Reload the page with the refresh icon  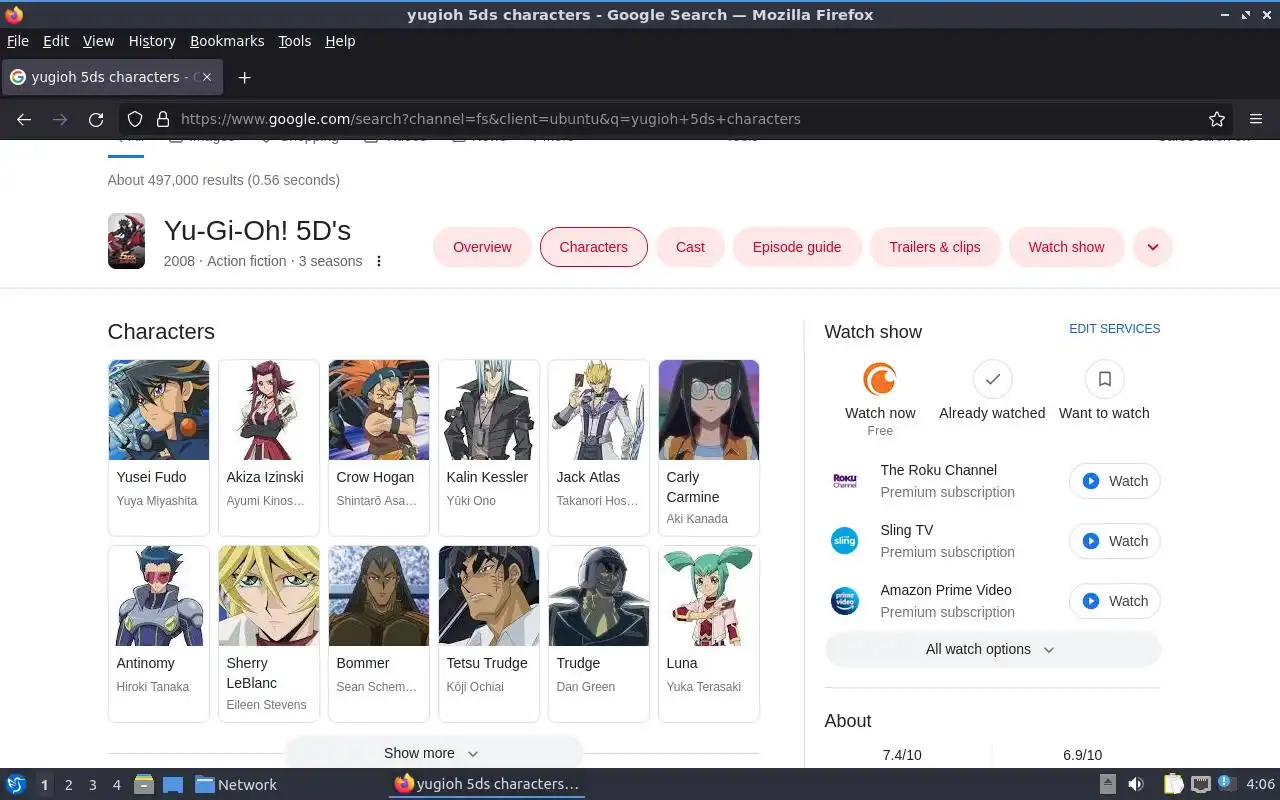(96, 119)
